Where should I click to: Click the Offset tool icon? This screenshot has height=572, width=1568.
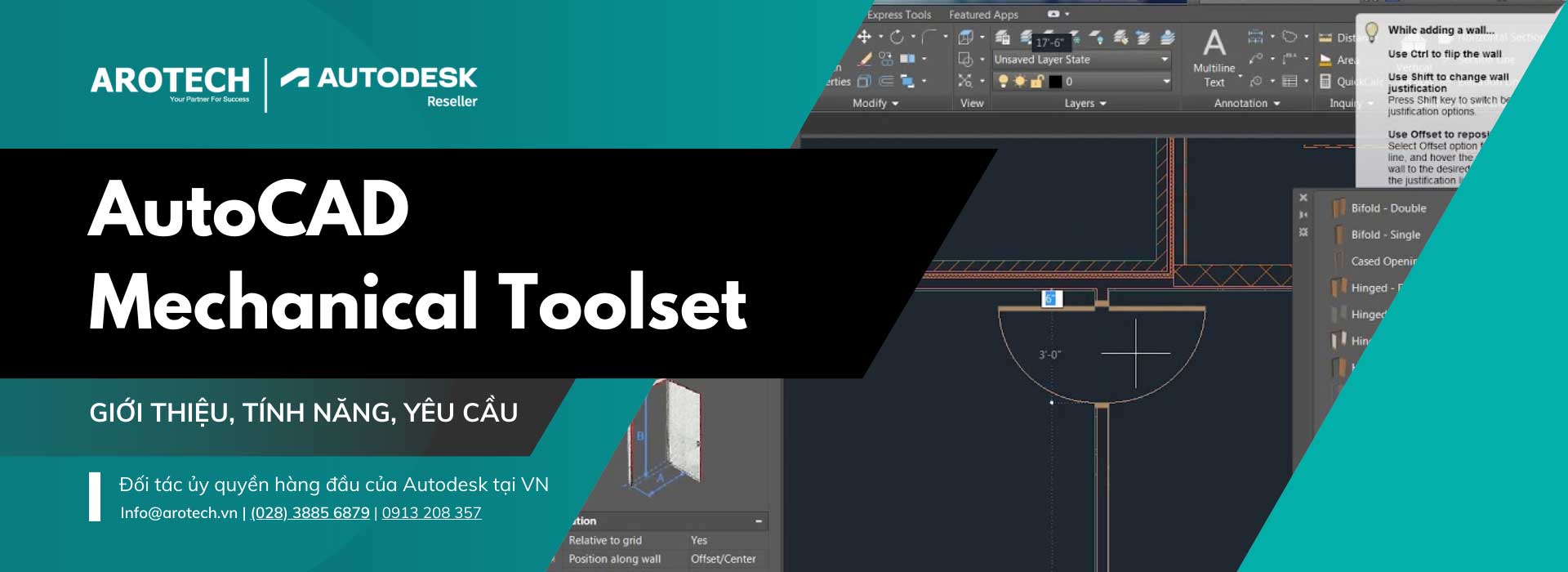[886, 81]
